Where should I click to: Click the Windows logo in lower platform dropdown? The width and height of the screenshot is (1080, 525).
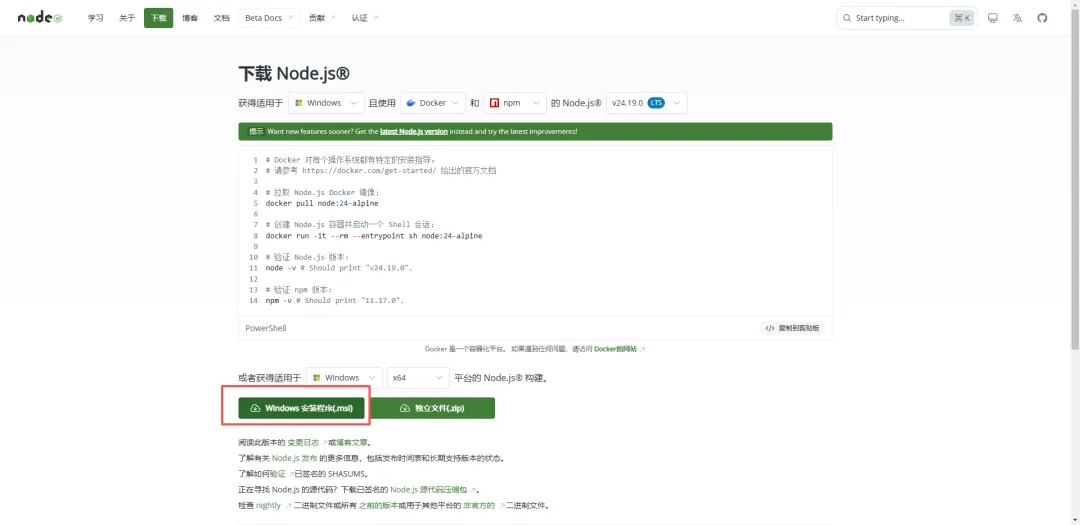tap(317, 378)
